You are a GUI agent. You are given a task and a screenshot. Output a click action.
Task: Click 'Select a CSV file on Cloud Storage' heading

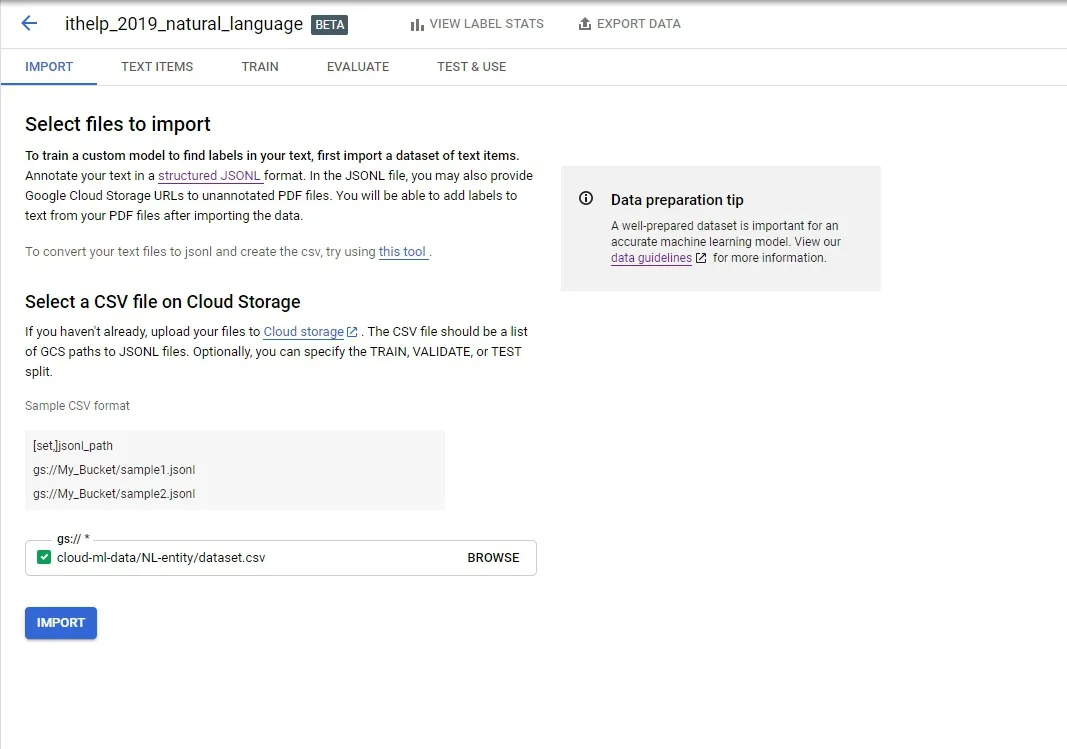[163, 302]
